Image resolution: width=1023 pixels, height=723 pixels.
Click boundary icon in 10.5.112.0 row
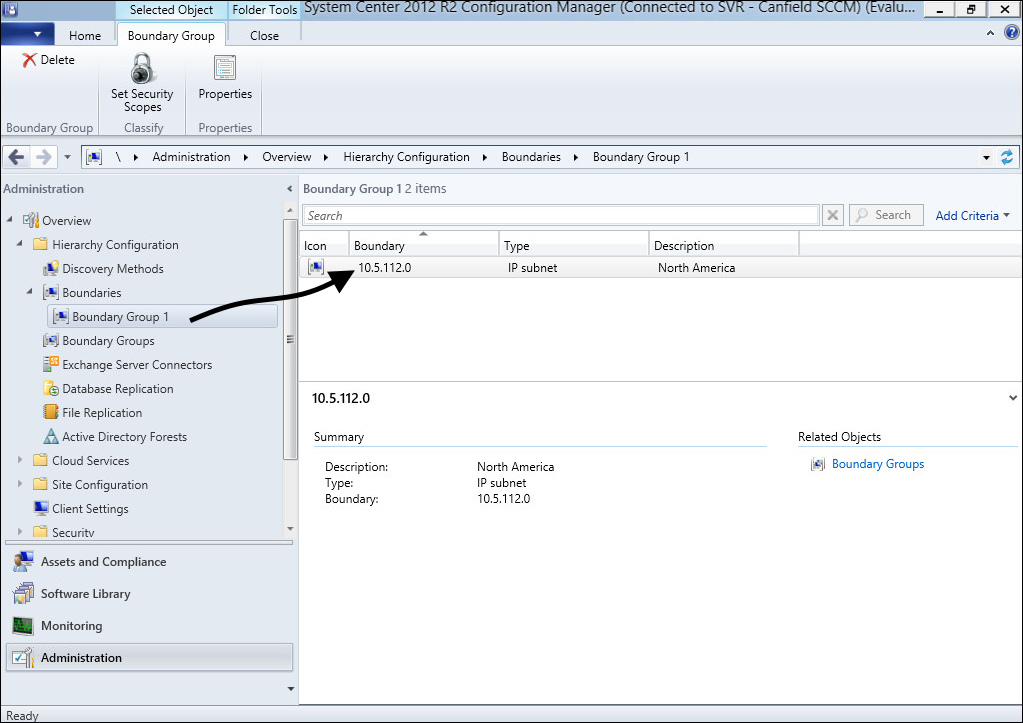[x=316, y=267]
